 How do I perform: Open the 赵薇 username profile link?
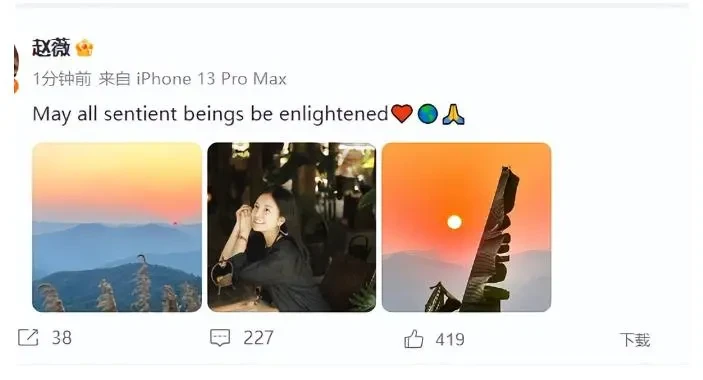[51, 48]
